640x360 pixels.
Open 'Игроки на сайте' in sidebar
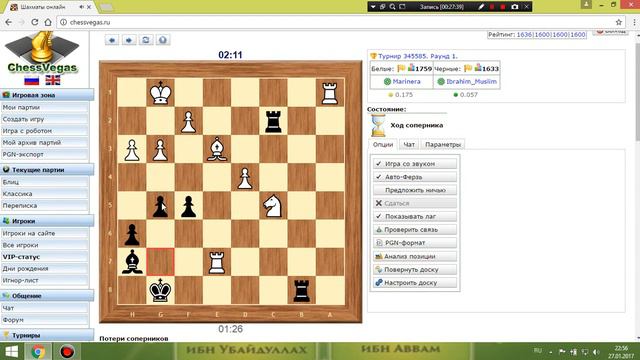(44, 233)
